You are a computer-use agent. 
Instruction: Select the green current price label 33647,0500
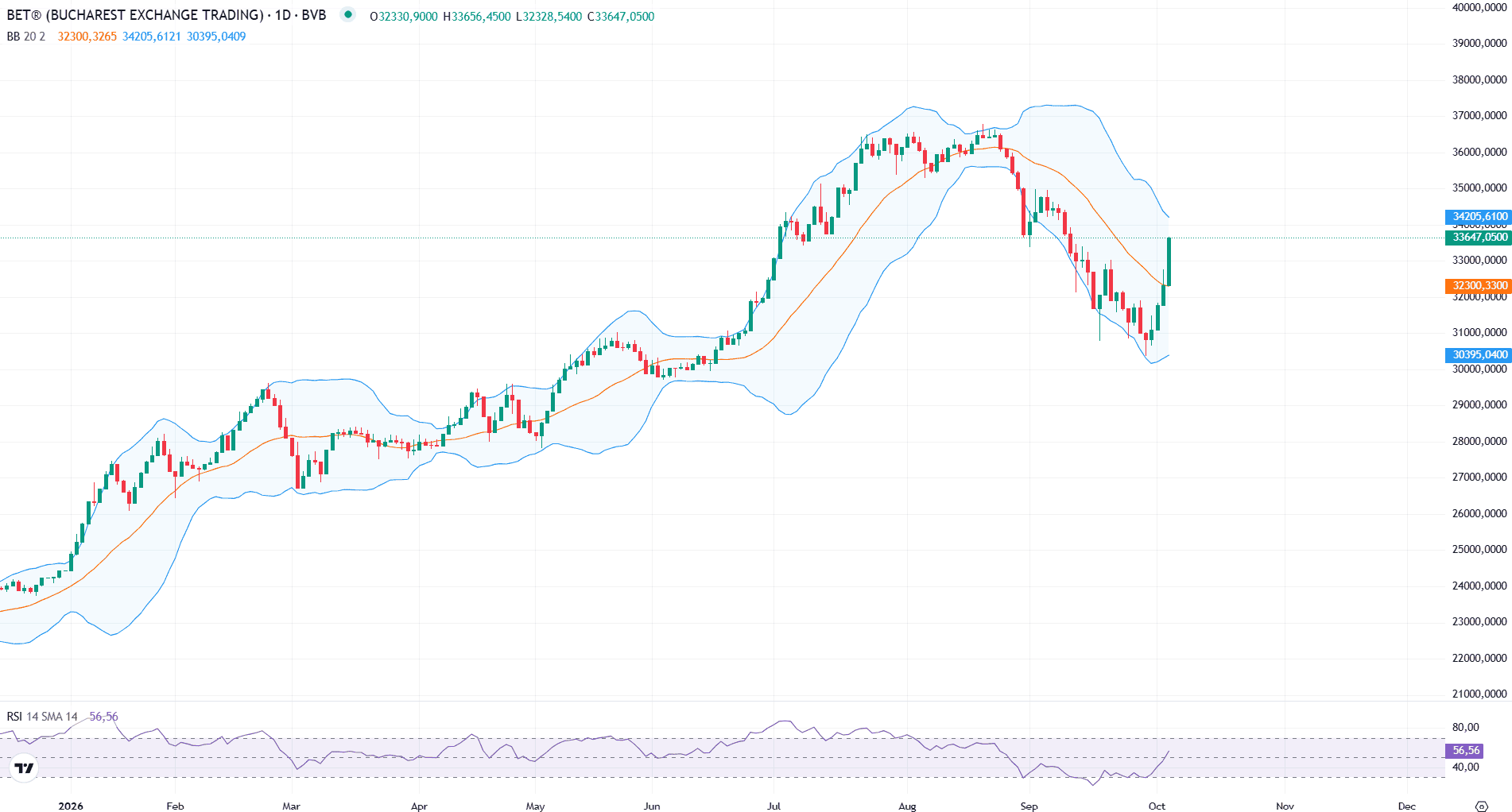1478,238
